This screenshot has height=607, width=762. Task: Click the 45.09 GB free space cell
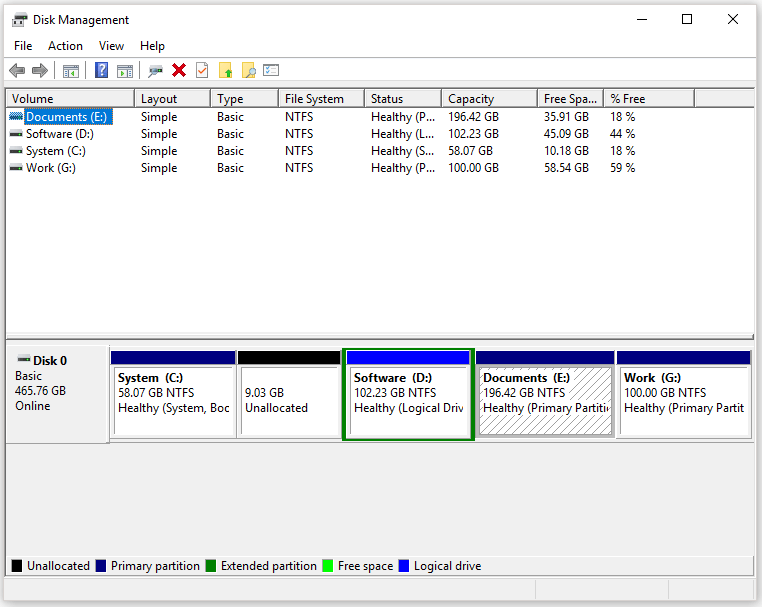click(x=566, y=134)
